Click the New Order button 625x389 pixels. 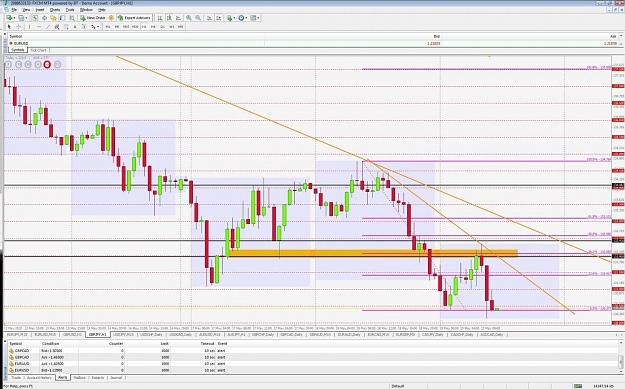tap(93, 18)
